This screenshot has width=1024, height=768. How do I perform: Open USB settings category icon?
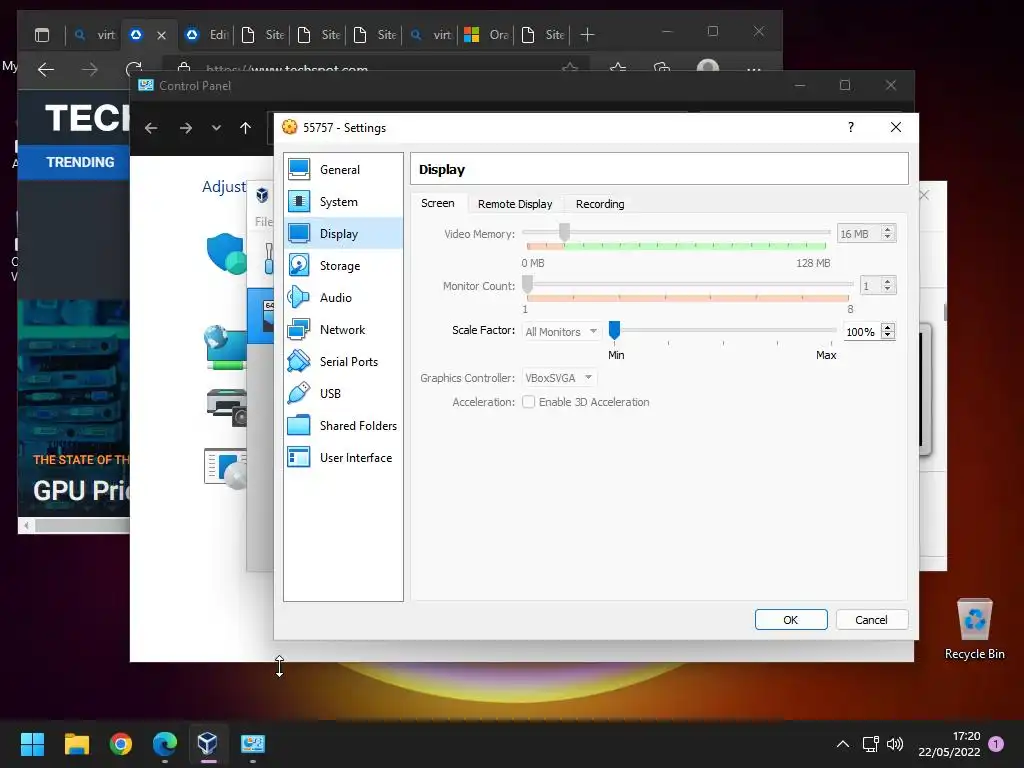(x=299, y=393)
